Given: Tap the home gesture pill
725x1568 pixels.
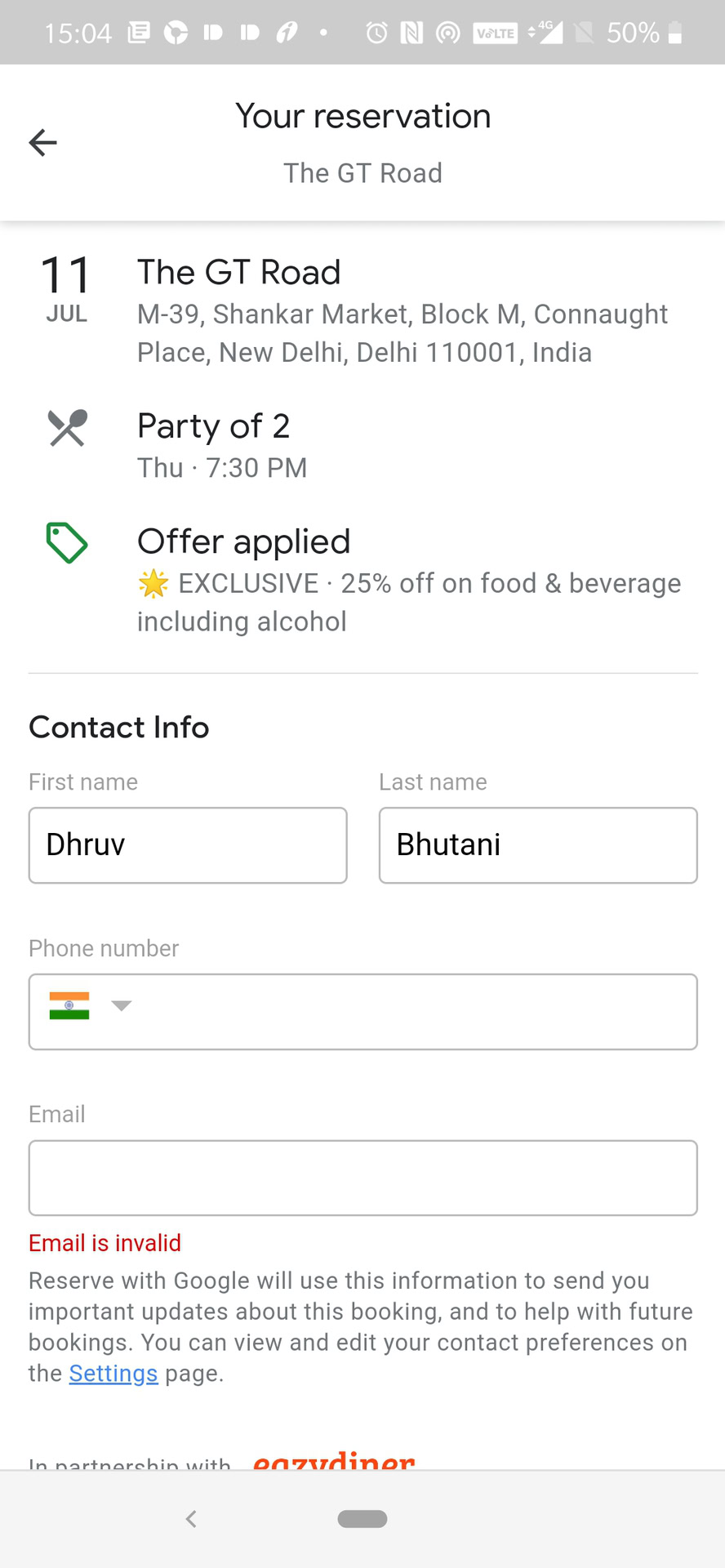Looking at the screenshot, I should coord(362,1518).
